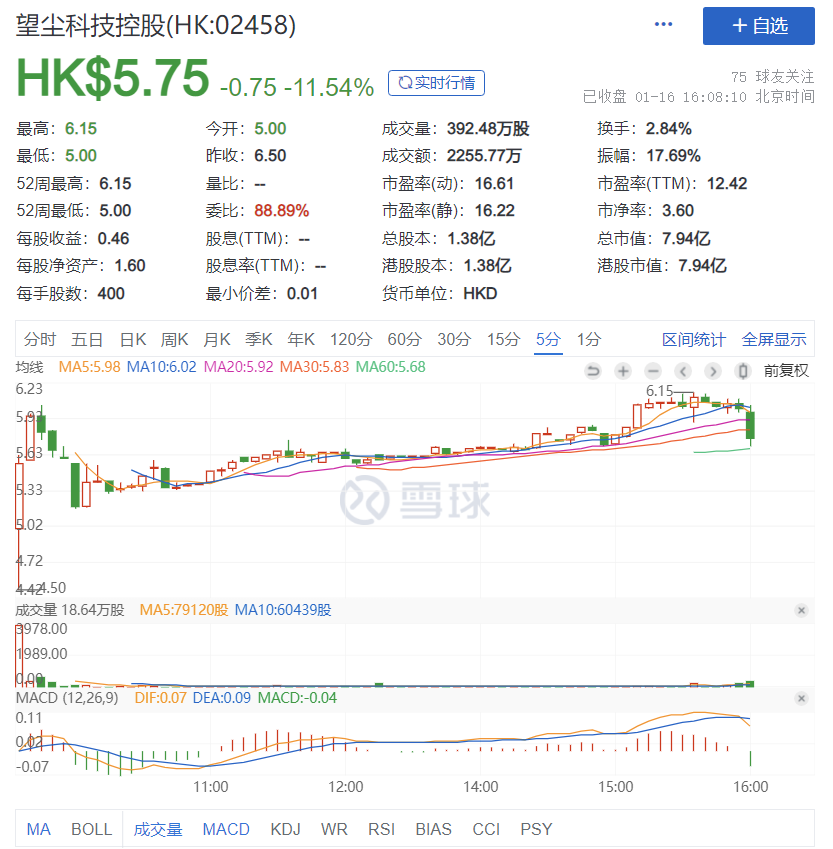Pan chart left with left chevron icon
Screen dimensions: 833x849
(x=683, y=371)
